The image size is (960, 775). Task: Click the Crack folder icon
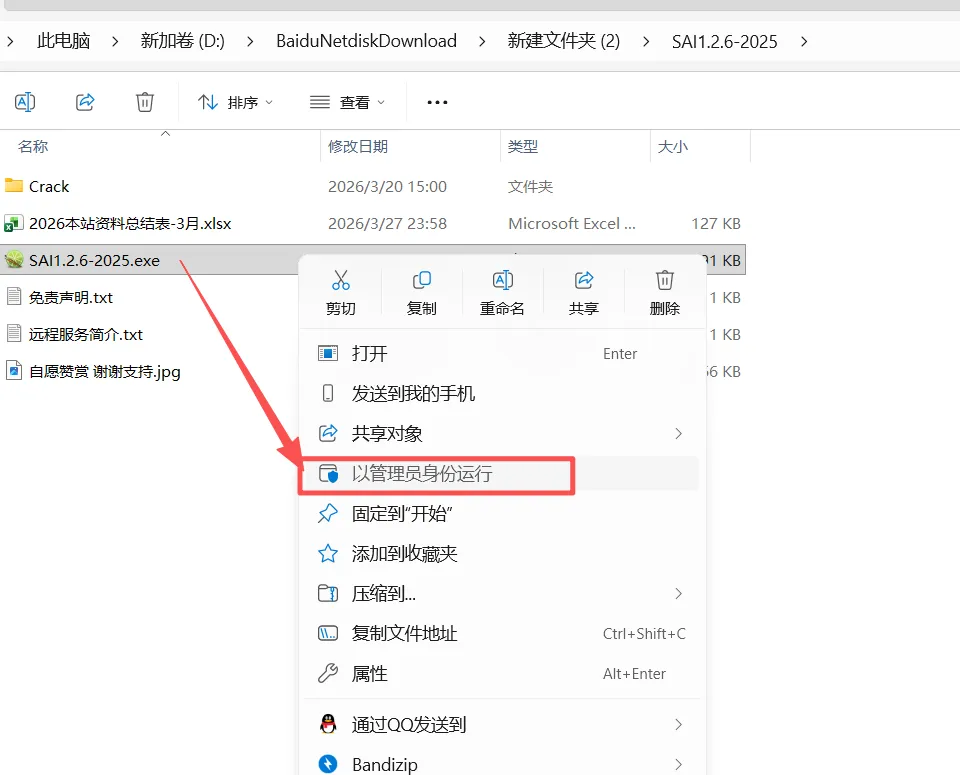click(x=13, y=185)
